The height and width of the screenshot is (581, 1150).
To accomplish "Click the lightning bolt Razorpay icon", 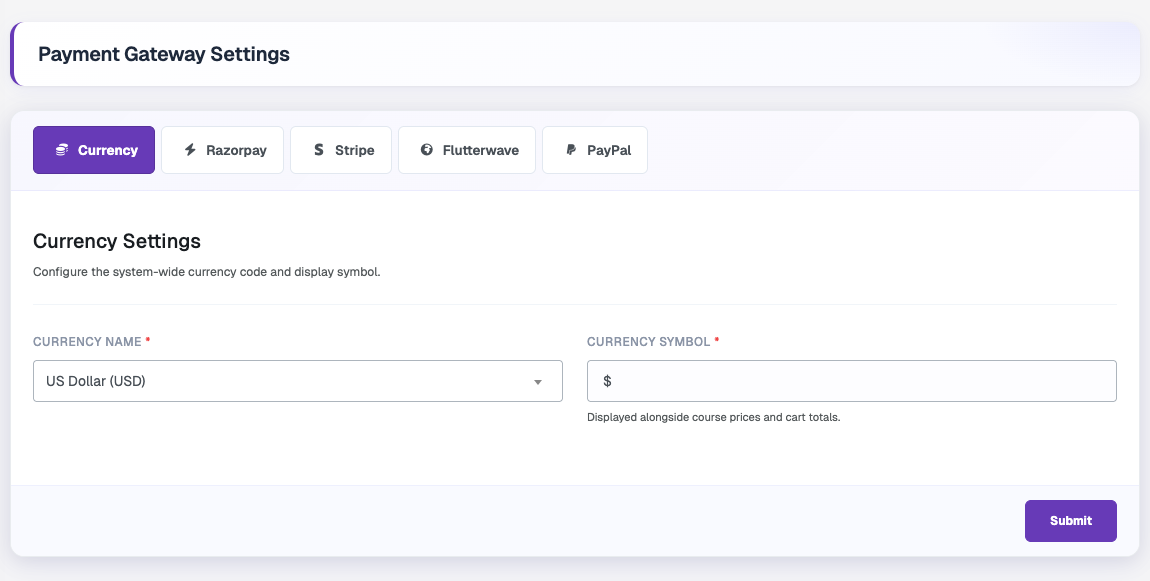I will (x=190, y=150).
